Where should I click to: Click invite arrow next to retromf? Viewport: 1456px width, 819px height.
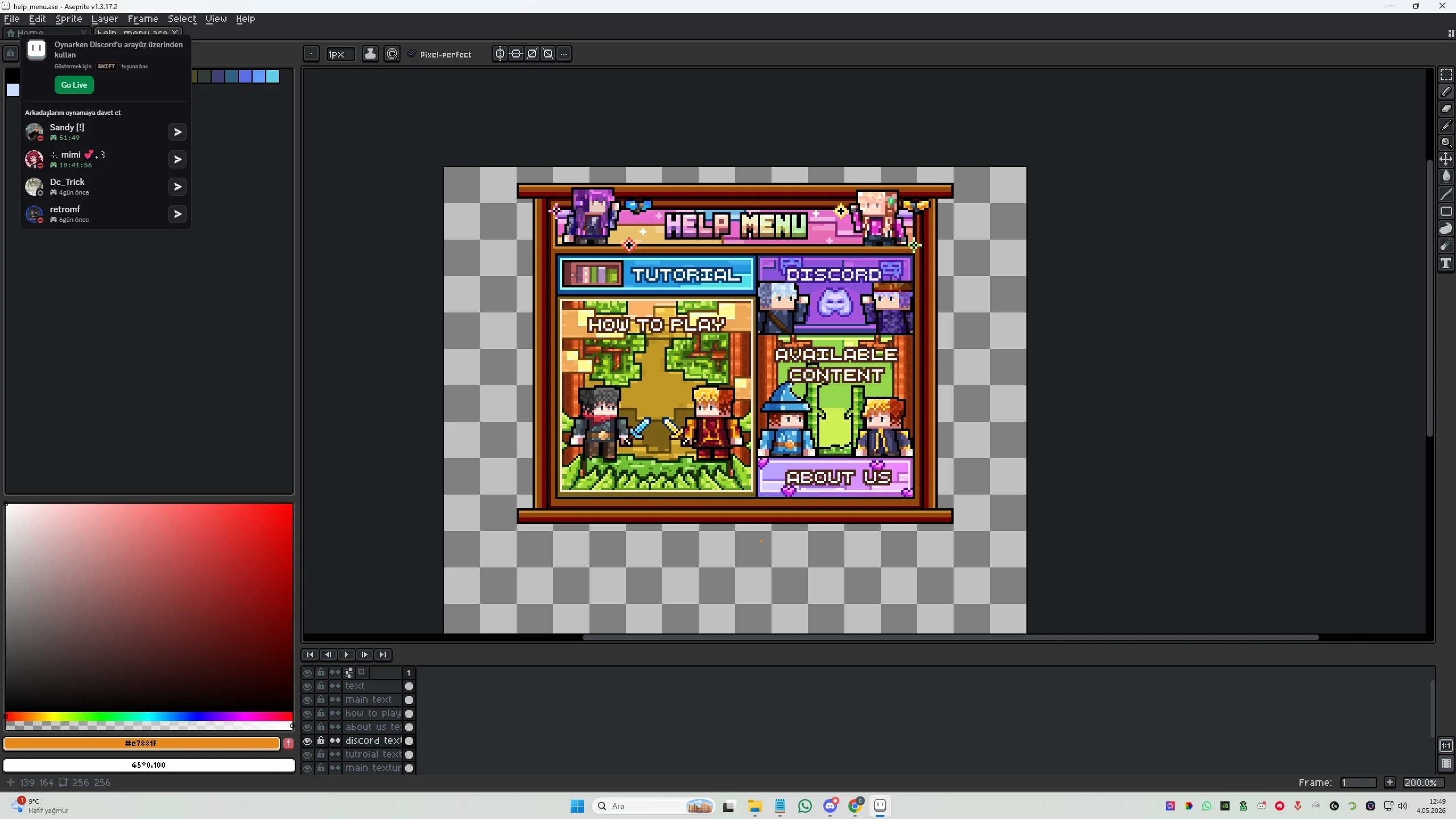click(x=178, y=214)
